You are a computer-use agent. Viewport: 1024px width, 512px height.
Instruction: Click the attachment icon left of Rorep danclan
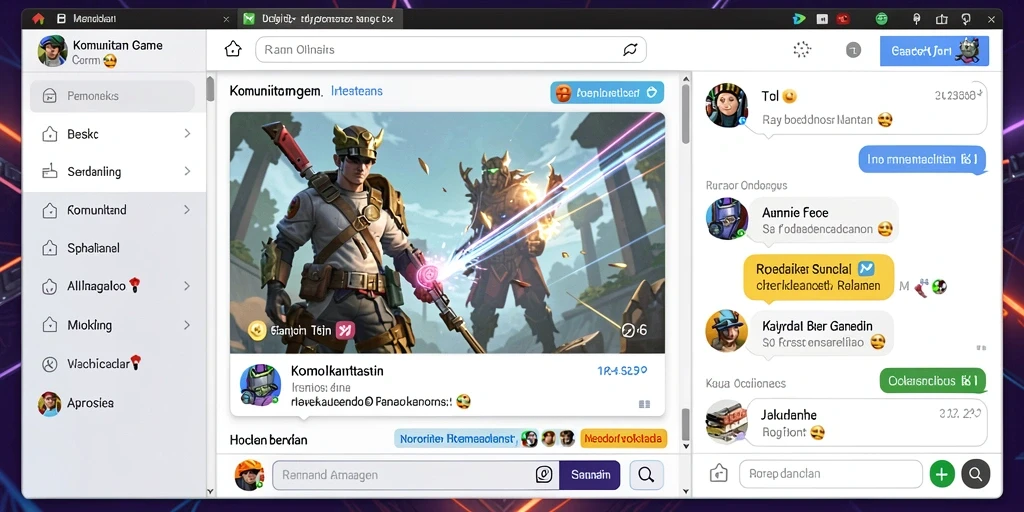pos(718,473)
